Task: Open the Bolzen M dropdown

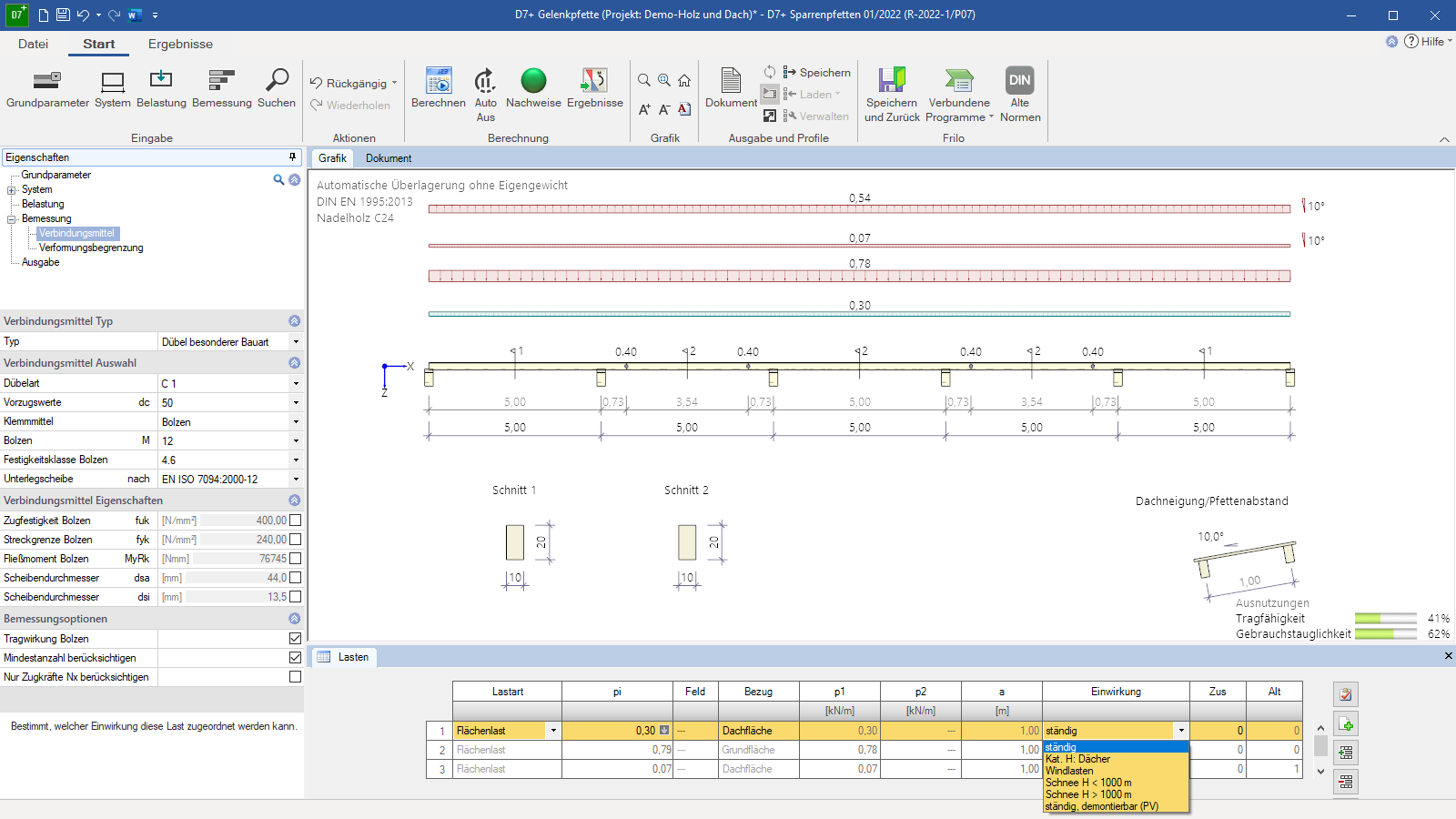Action: click(x=296, y=441)
